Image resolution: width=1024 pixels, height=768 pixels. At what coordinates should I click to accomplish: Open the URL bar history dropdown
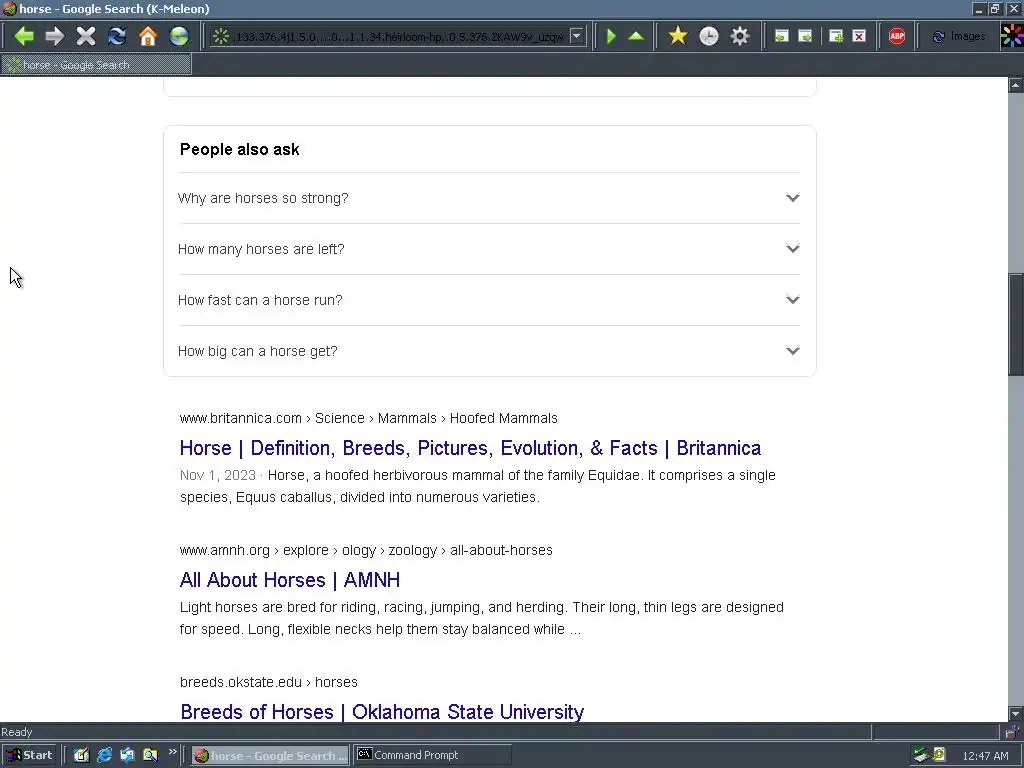pos(577,37)
